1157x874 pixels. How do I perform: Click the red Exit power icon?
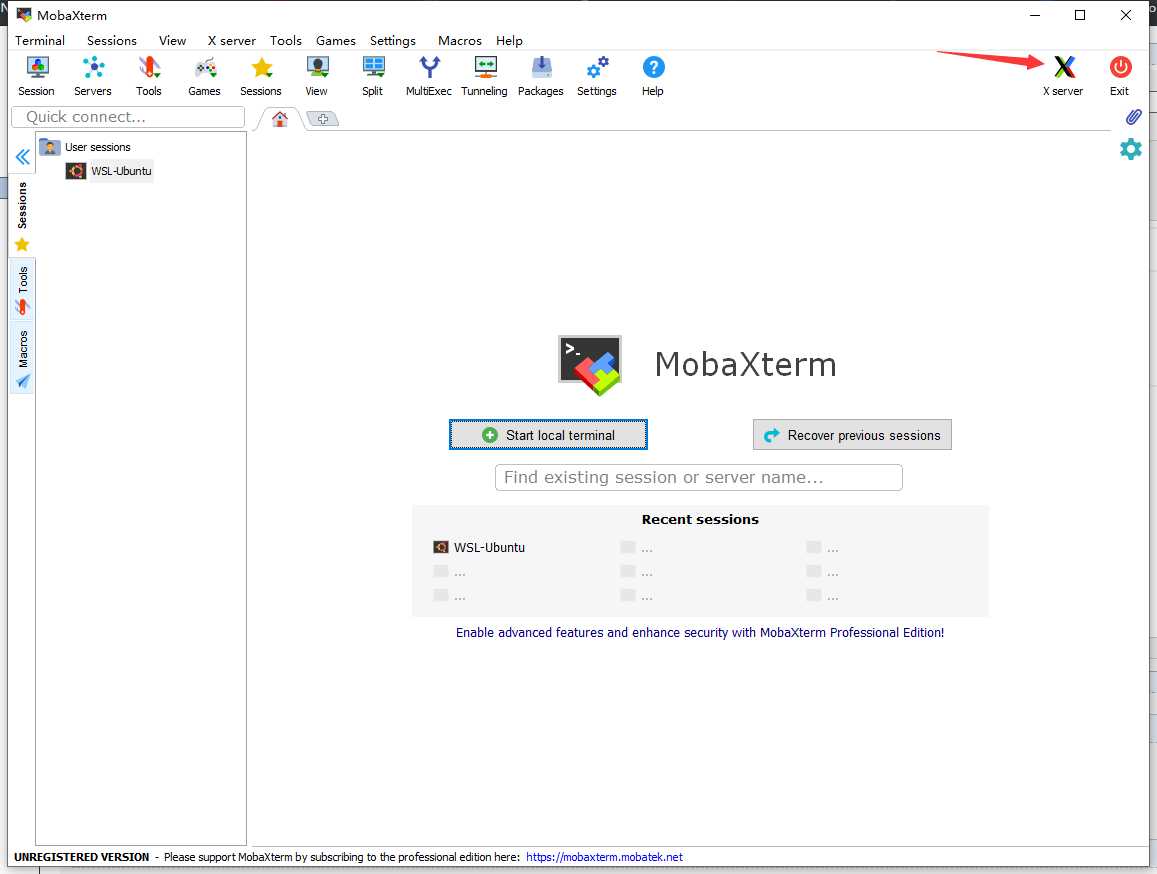(1119, 76)
